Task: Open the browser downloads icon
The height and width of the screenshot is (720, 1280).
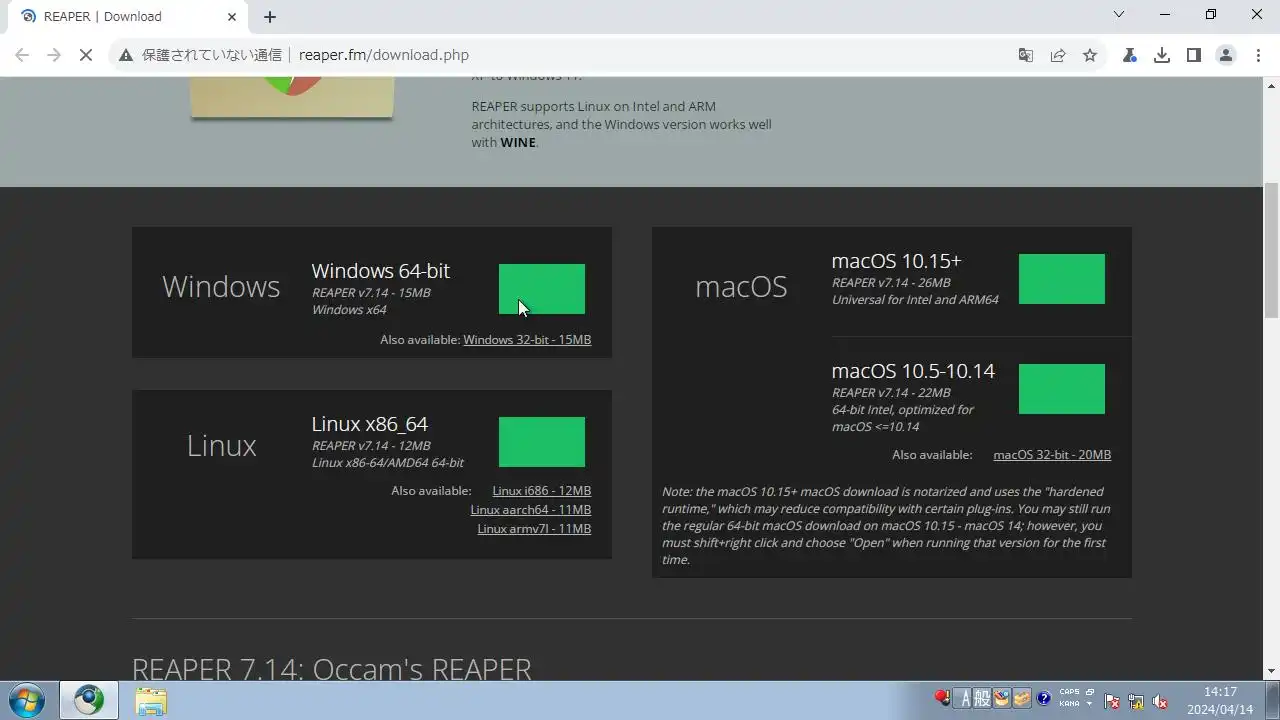Action: [1162, 55]
